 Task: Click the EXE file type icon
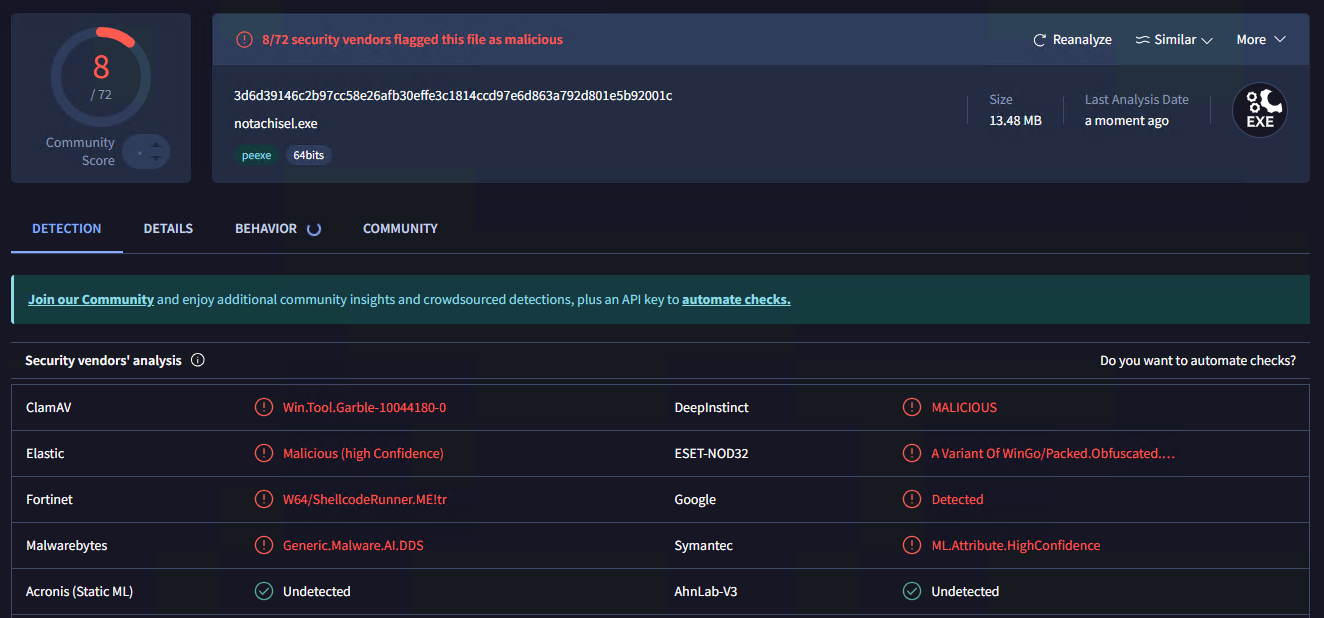[1259, 110]
